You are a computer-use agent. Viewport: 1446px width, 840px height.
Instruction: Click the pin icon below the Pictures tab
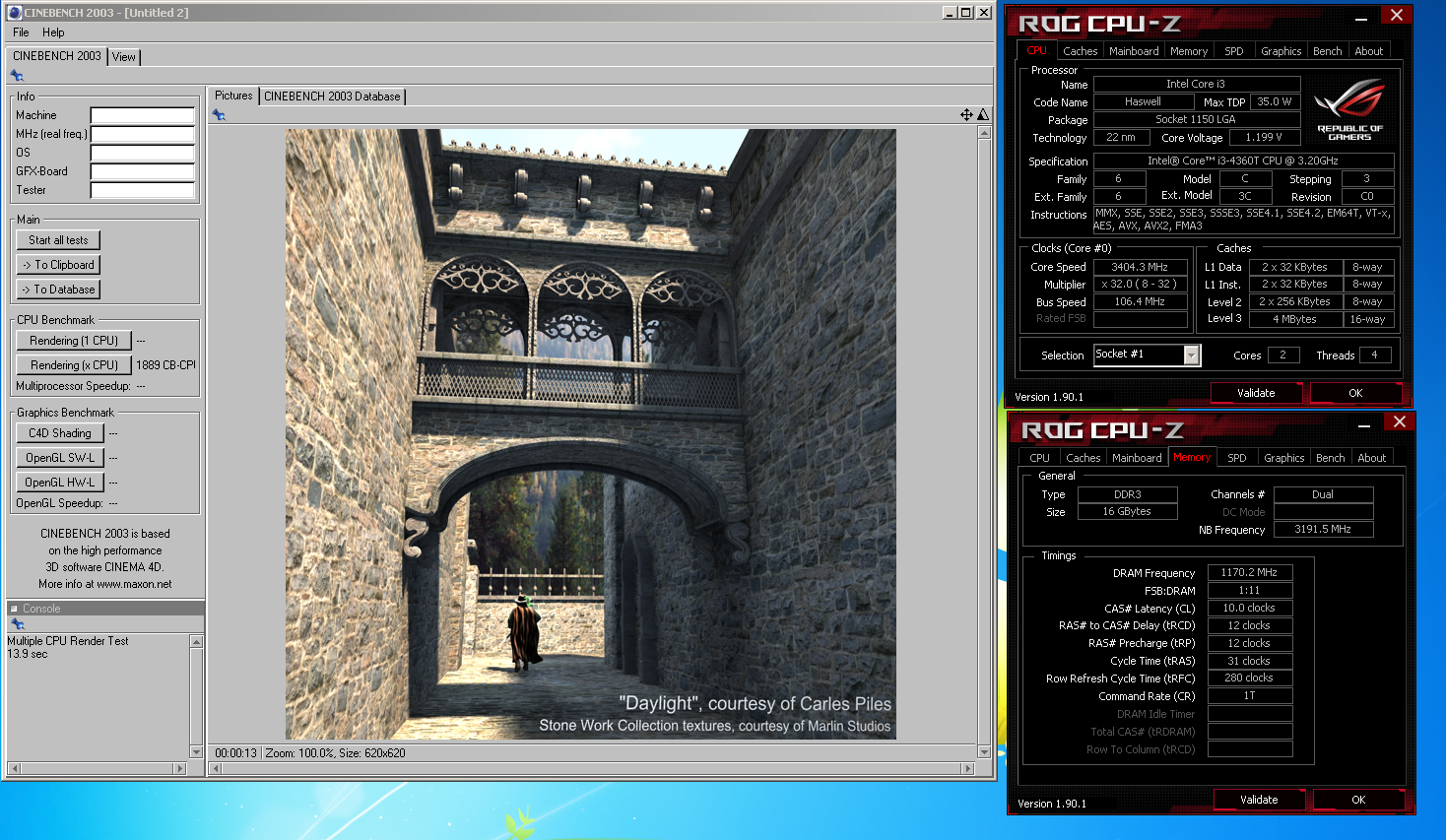(219, 115)
